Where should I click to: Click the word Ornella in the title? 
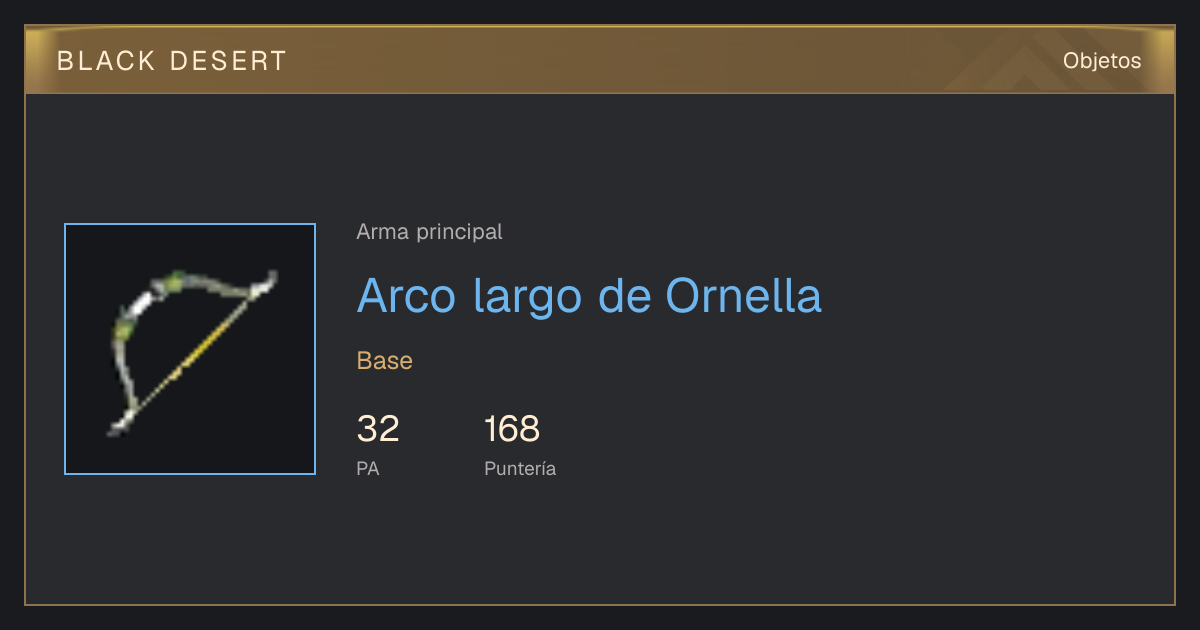(743, 296)
